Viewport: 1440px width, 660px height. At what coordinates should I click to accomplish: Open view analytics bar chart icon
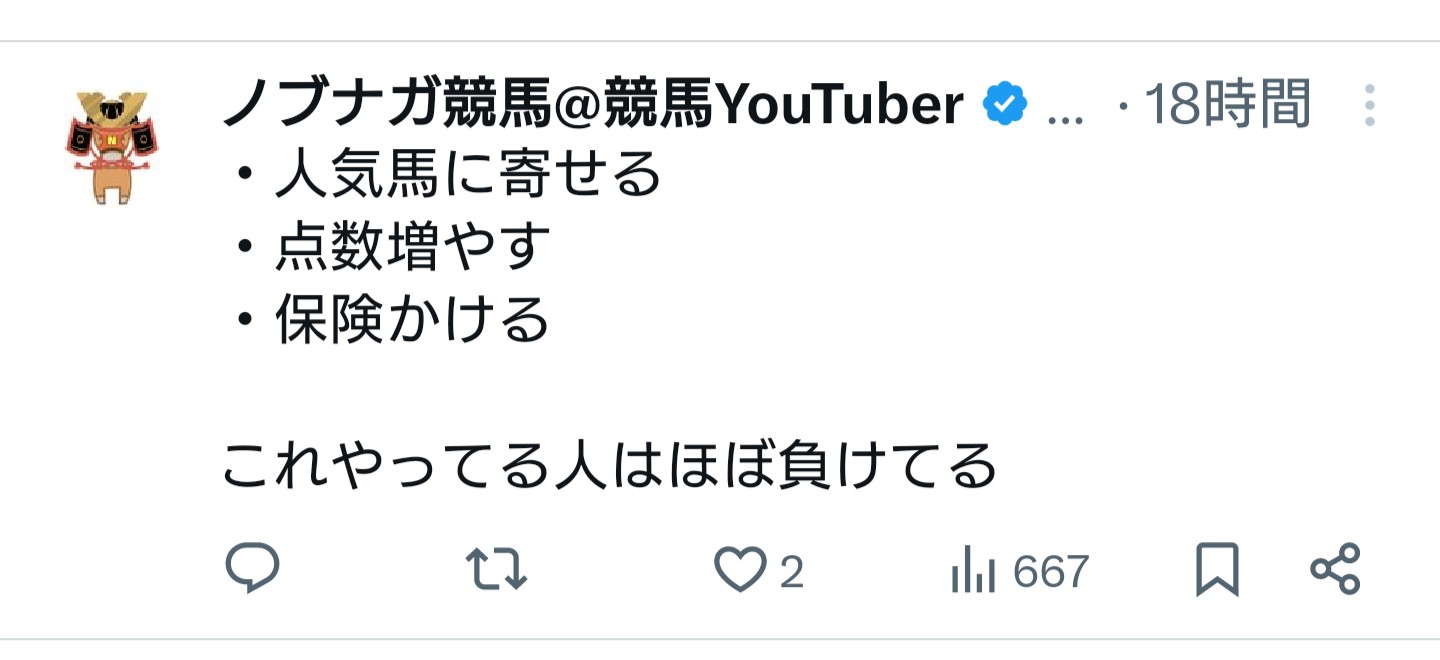[973, 572]
